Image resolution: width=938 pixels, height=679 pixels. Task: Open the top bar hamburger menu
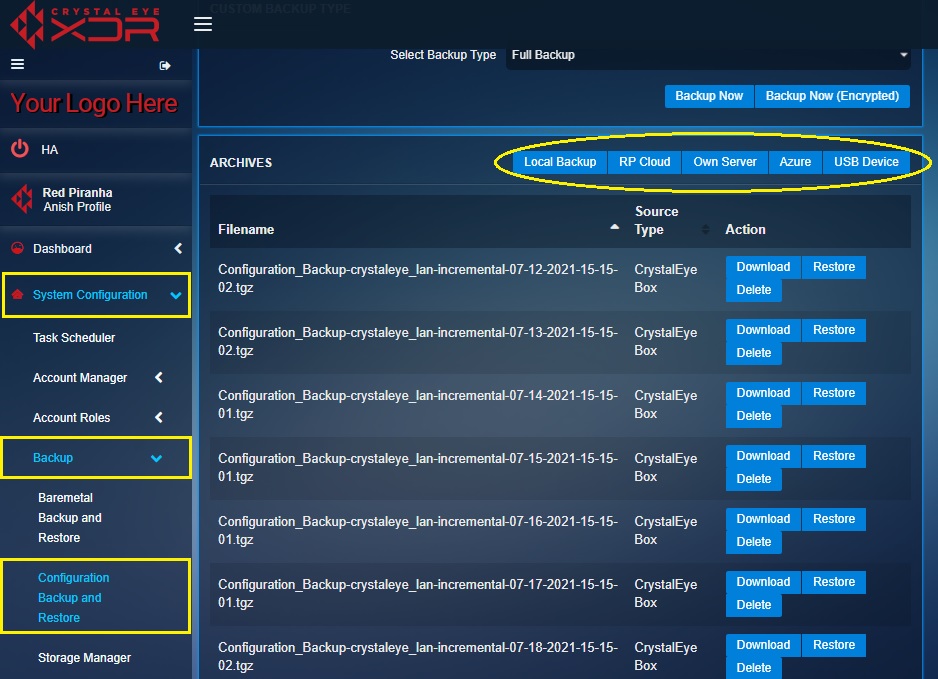[203, 24]
